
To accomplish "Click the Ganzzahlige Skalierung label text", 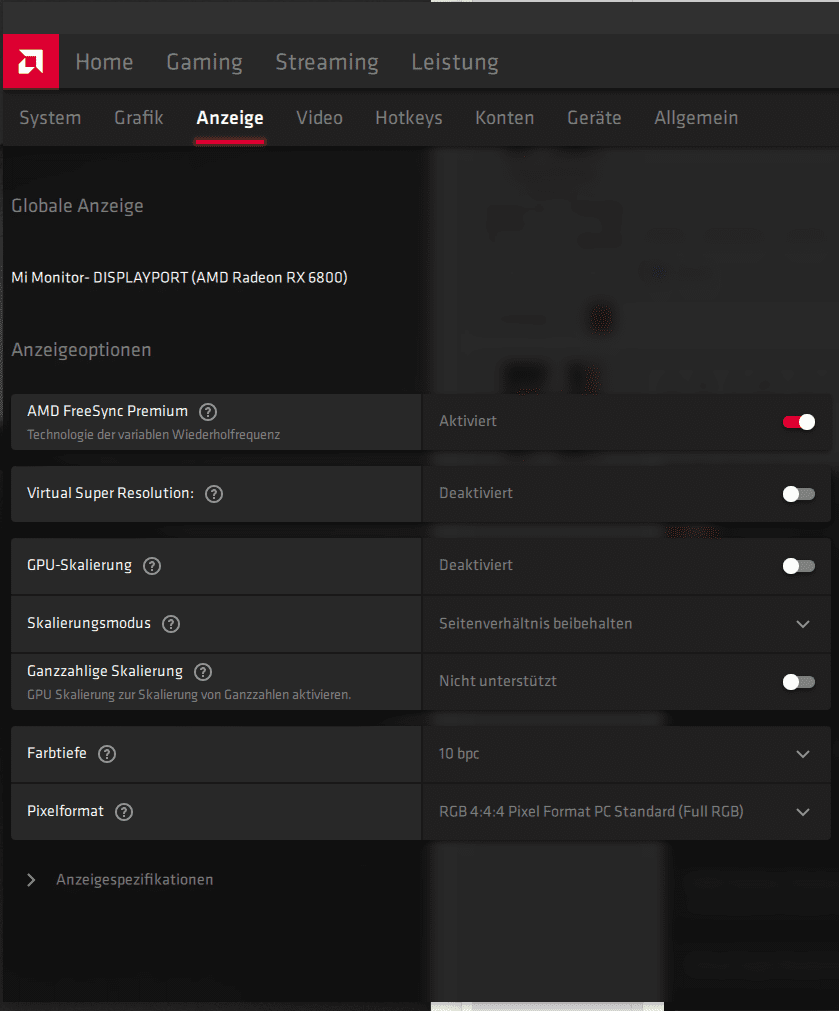I will pyautogui.click(x=105, y=671).
